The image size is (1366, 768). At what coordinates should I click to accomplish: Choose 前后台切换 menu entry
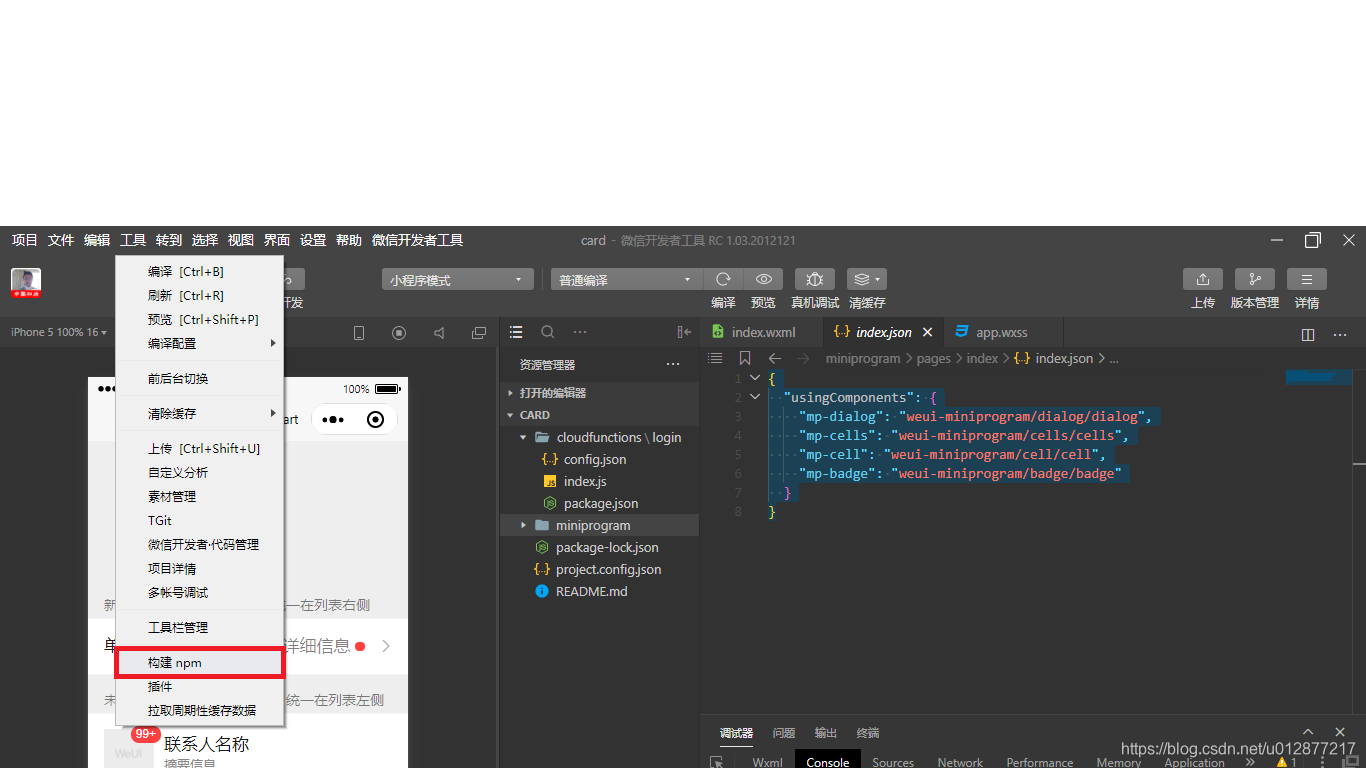pyautogui.click(x=200, y=378)
